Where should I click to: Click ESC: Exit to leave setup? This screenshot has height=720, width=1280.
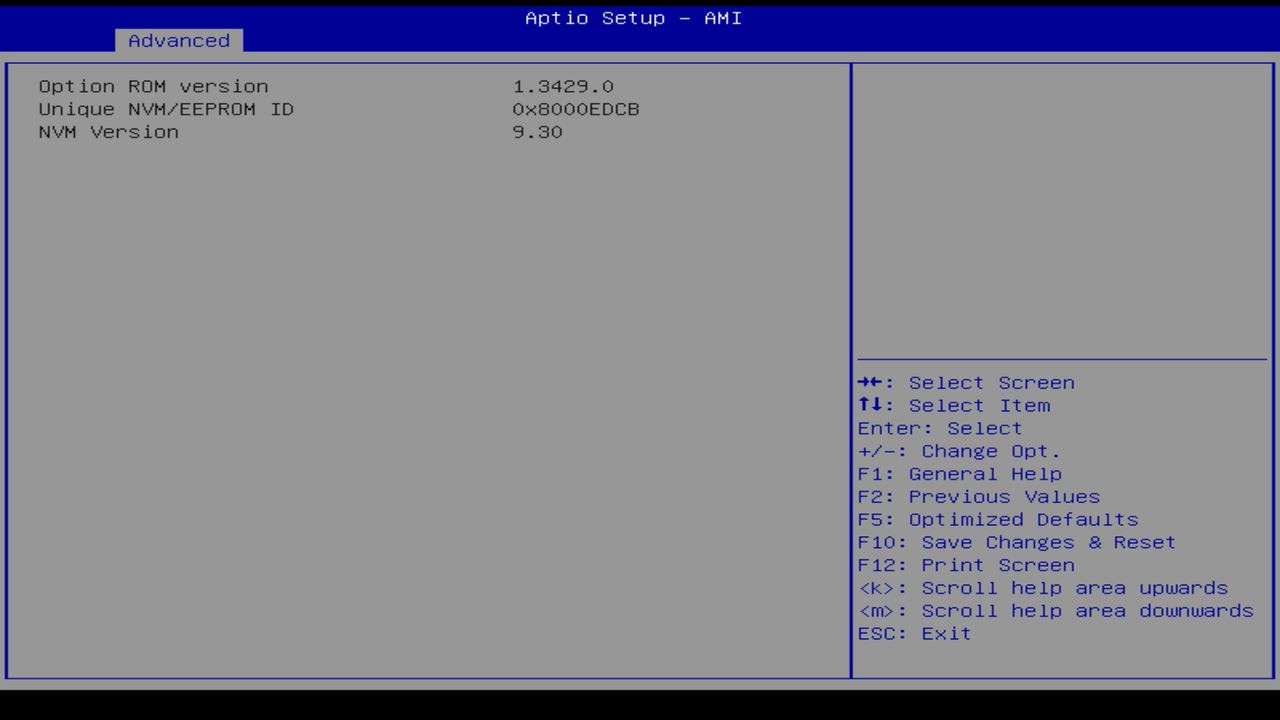913,633
